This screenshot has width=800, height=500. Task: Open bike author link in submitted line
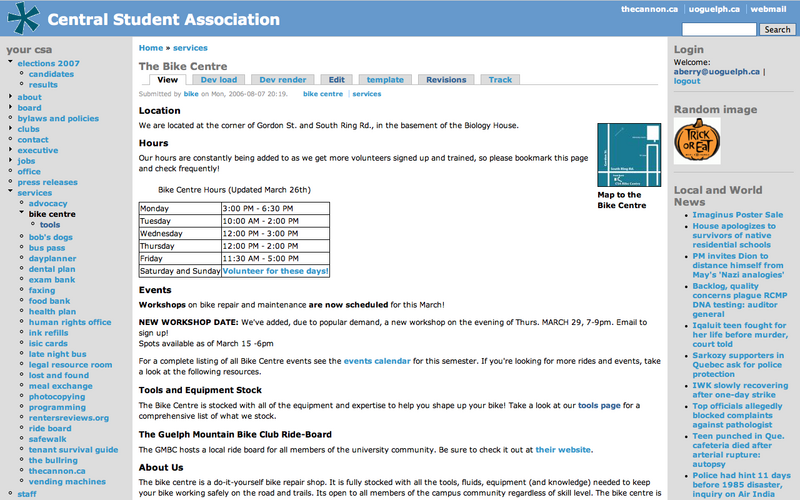point(191,94)
